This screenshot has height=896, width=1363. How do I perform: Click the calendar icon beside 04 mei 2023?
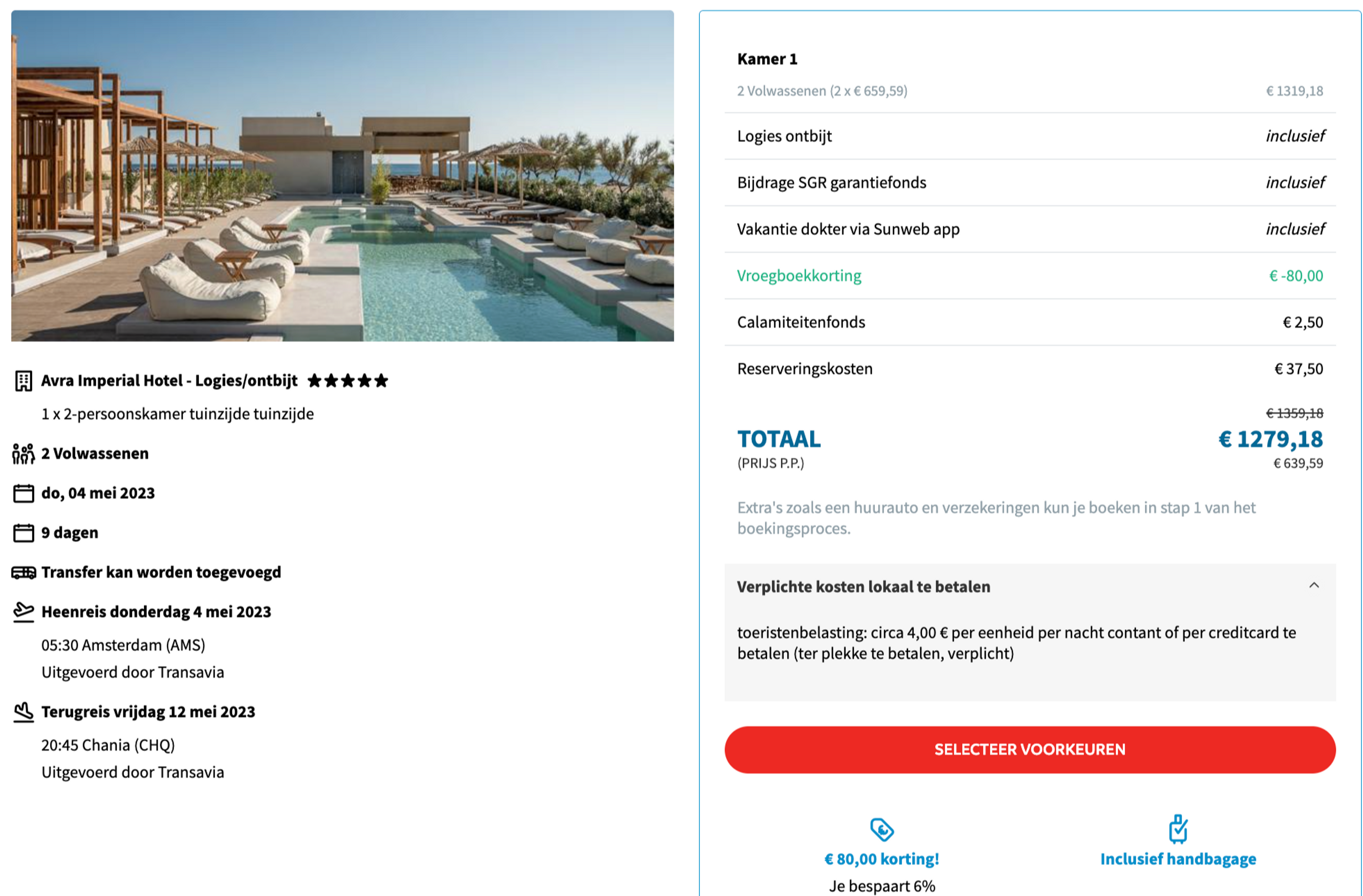pyautogui.click(x=23, y=493)
